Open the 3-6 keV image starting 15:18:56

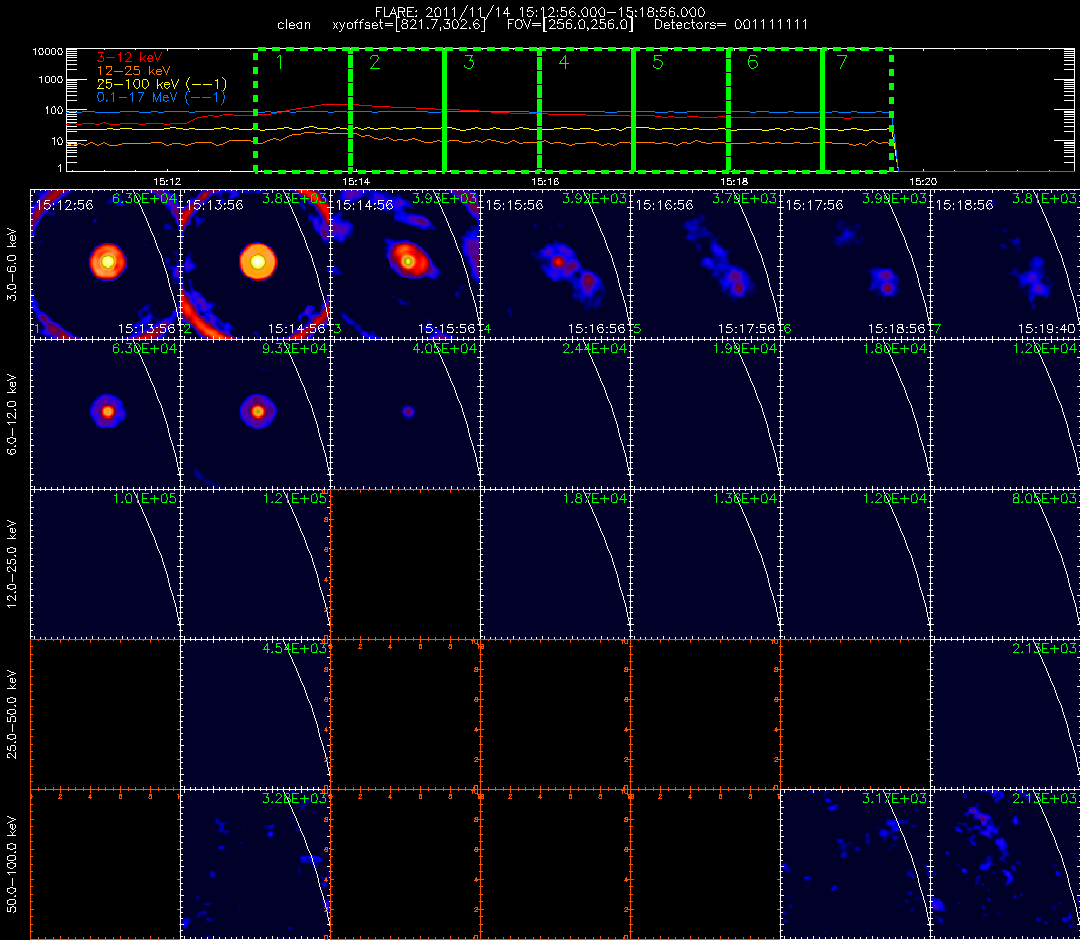pyautogui.click(x=1006, y=264)
